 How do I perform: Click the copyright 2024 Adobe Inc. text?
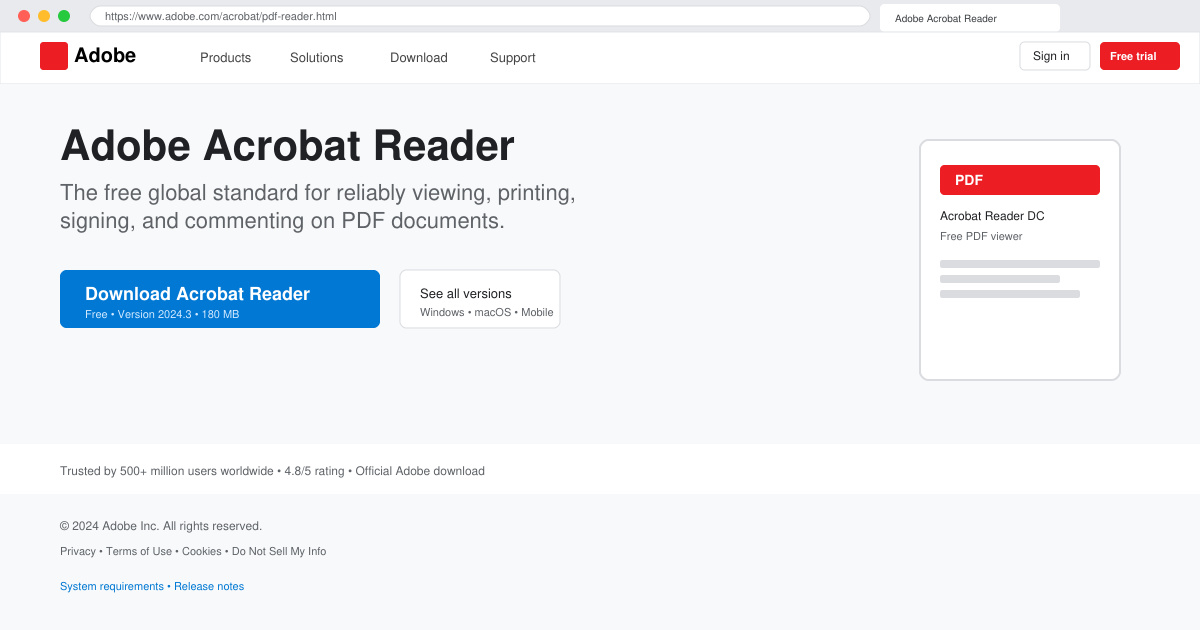[161, 526]
